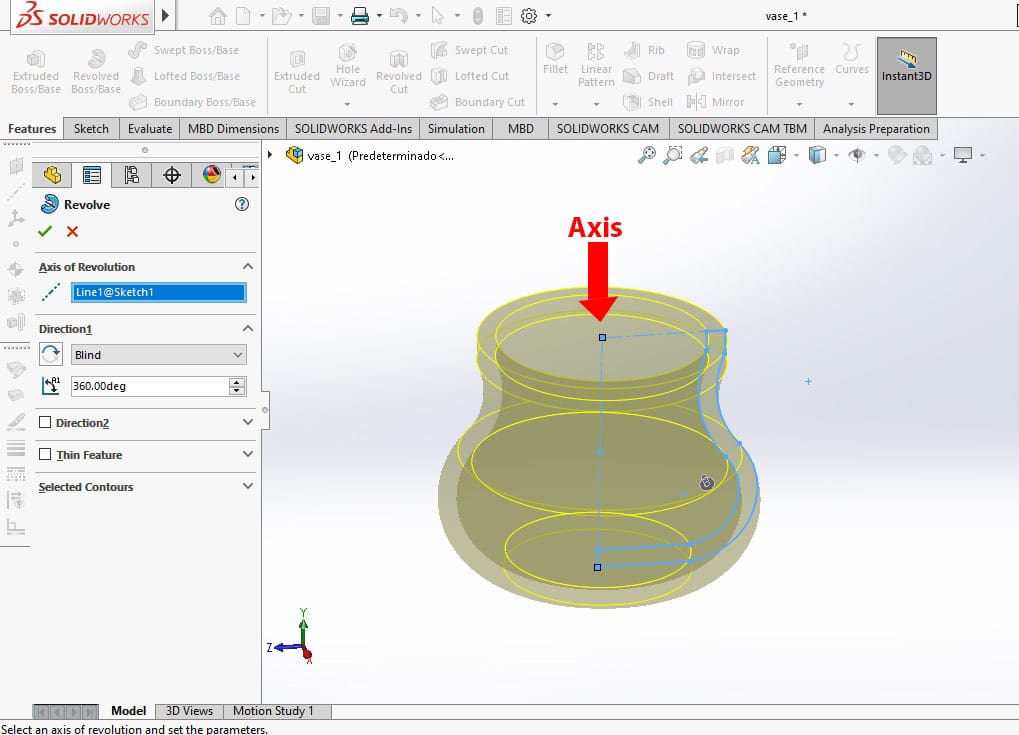Click the Print icon
This screenshot has height=735, width=1019.
point(359,16)
